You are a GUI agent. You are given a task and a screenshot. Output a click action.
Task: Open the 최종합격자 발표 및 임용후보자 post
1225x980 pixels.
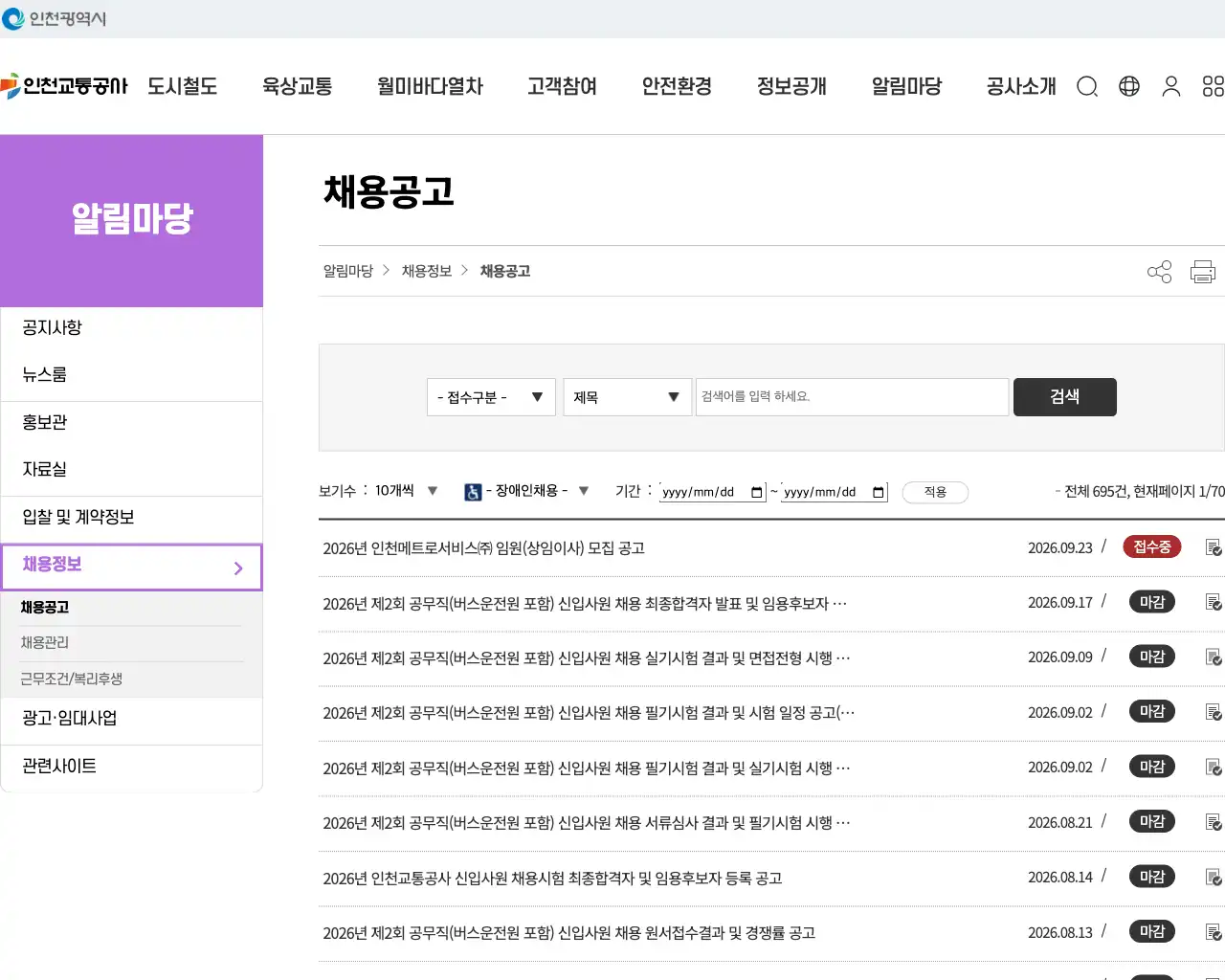pyautogui.click(x=585, y=603)
